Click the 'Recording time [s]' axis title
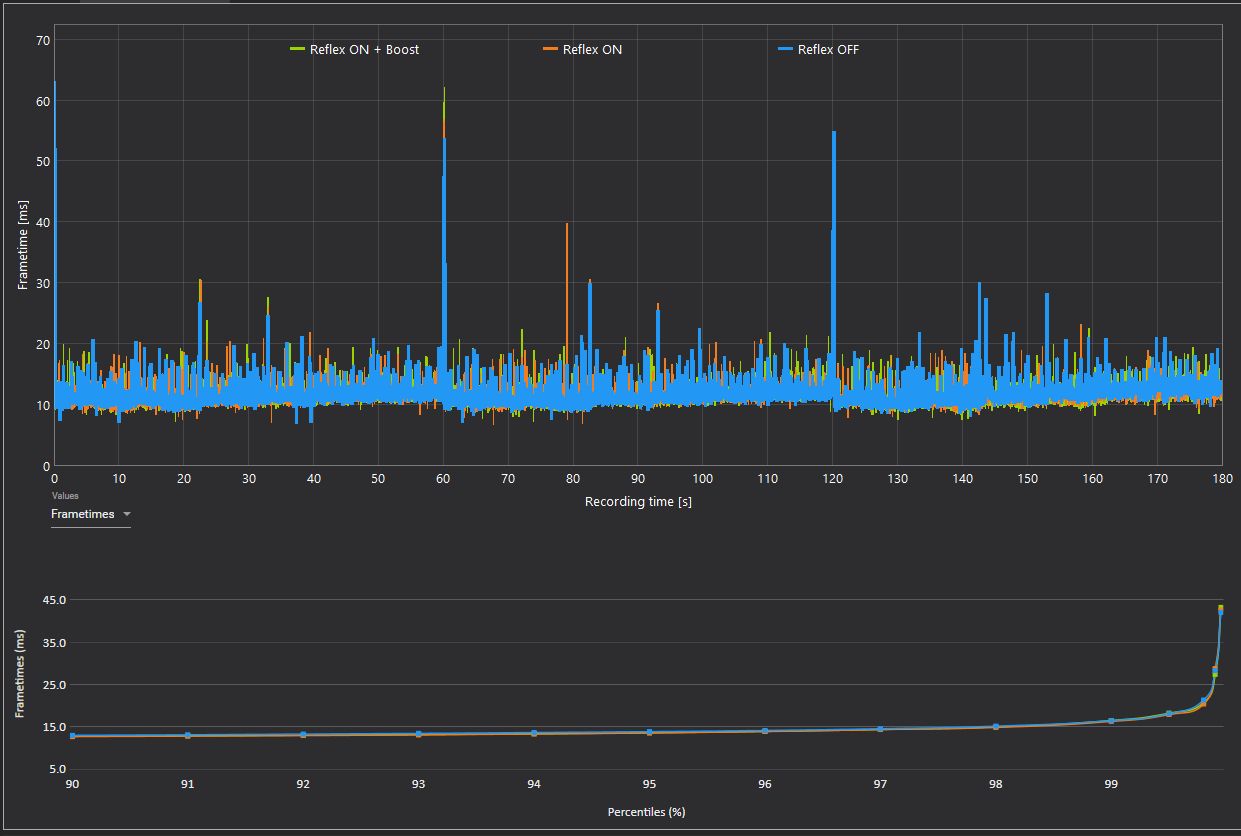Viewport: 1241px width, 836px height. pos(638,502)
